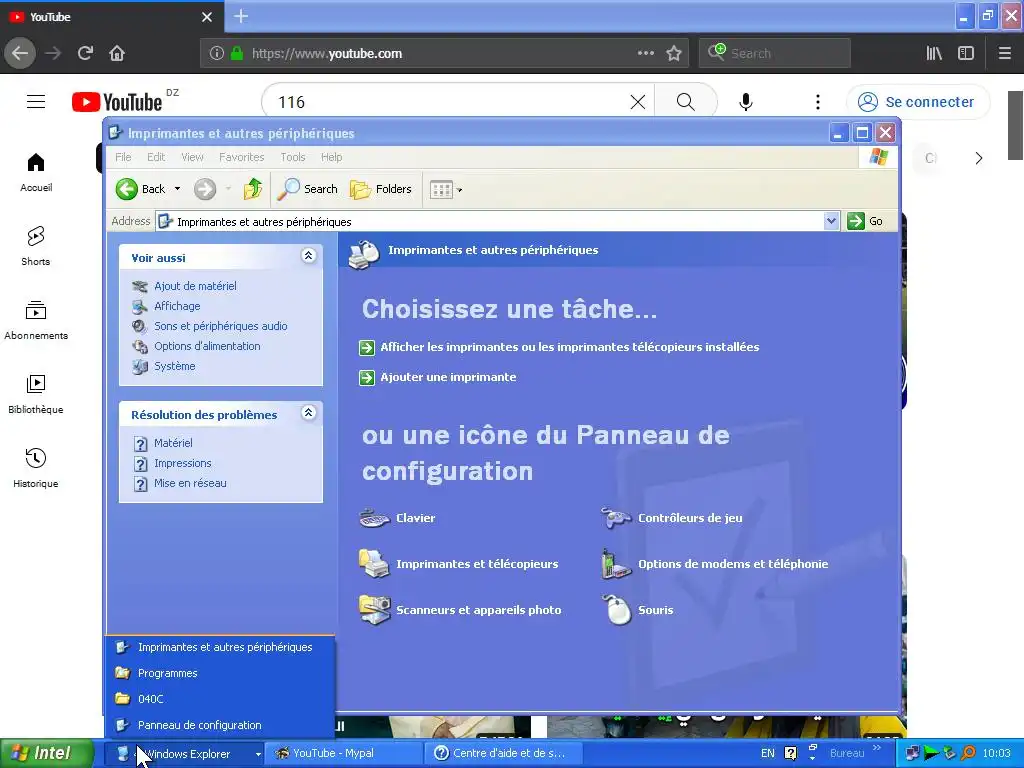Image resolution: width=1024 pixels, height=768 pixels.
Task: Click the EN language indicator
Action: (767, 754)
